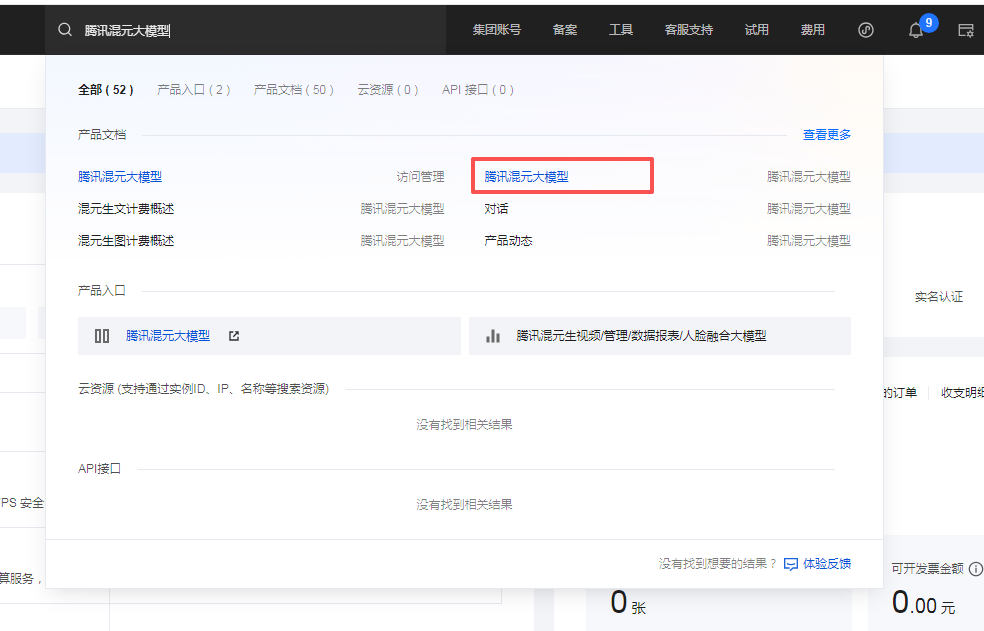This screenshot has width=984, height=631.
Task: Open 腾讯混元生视频/管理/数据报表/人脸融合大模型 entry
Action: [660, 336]
